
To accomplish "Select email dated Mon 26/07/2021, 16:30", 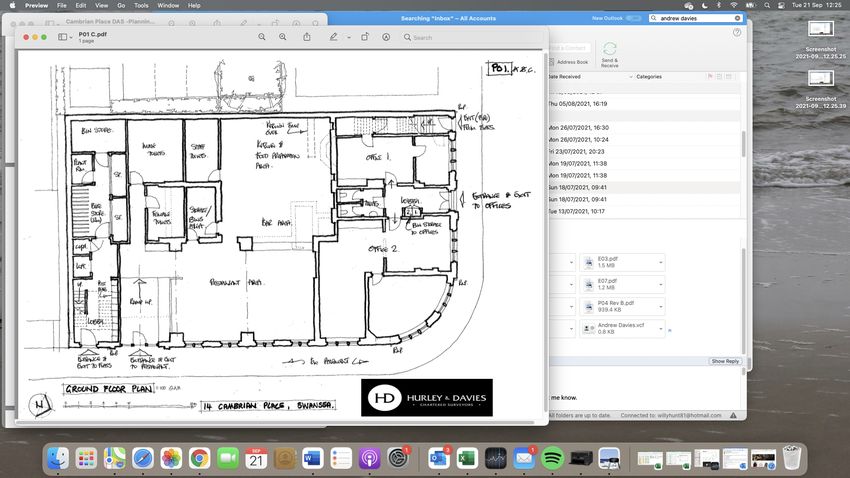I will 645,128.
